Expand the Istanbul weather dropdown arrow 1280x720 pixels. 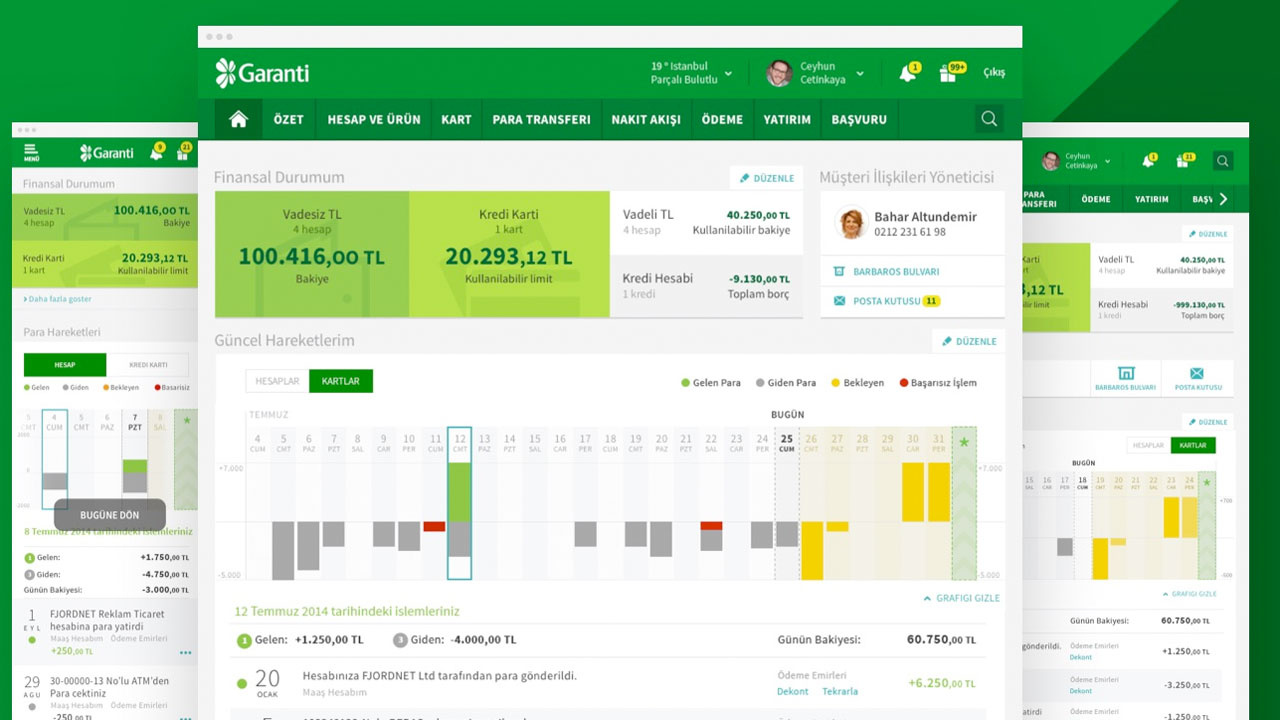click(x=728, y=74)
